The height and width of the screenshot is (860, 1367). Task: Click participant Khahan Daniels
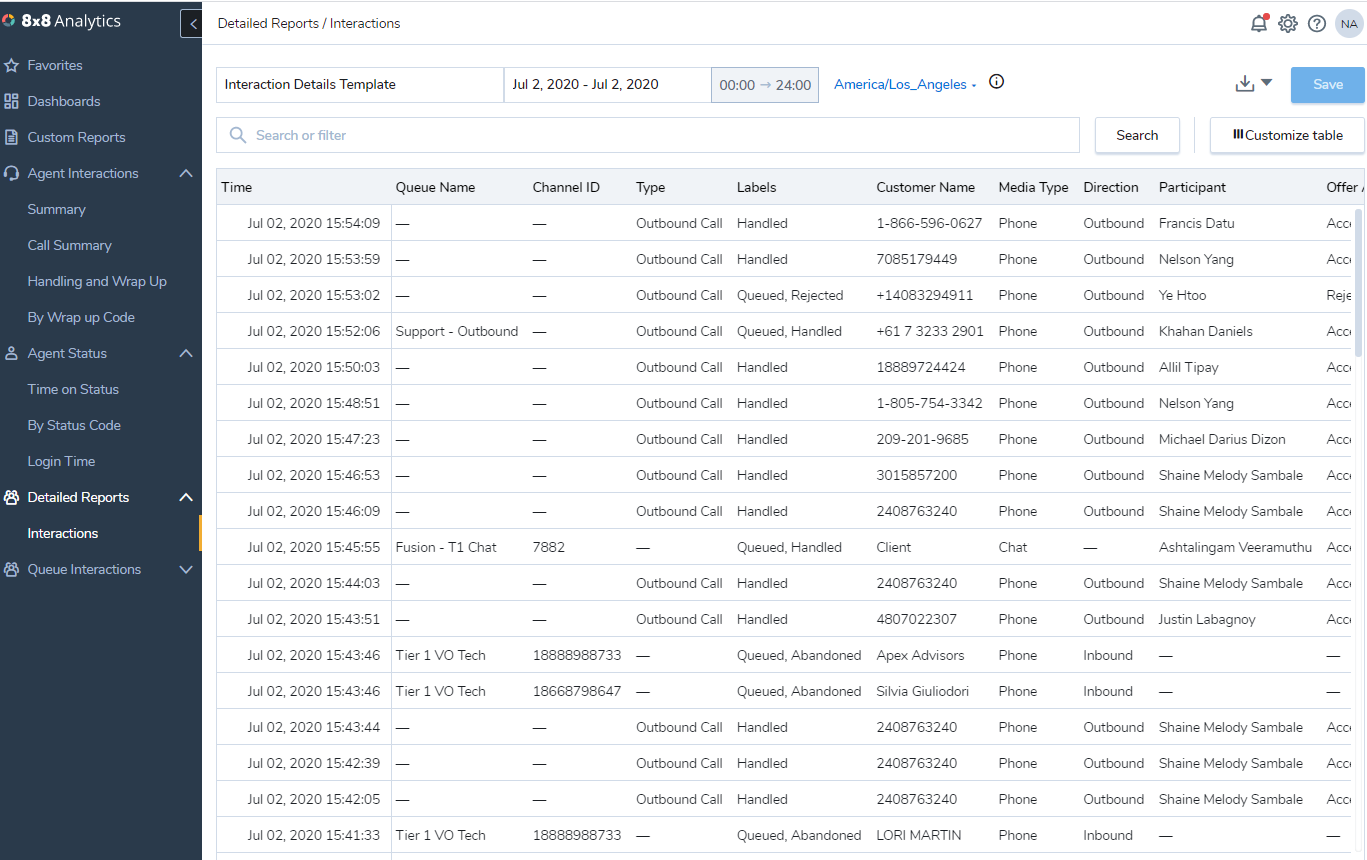pyautogui.click(x=1205, y=331)
